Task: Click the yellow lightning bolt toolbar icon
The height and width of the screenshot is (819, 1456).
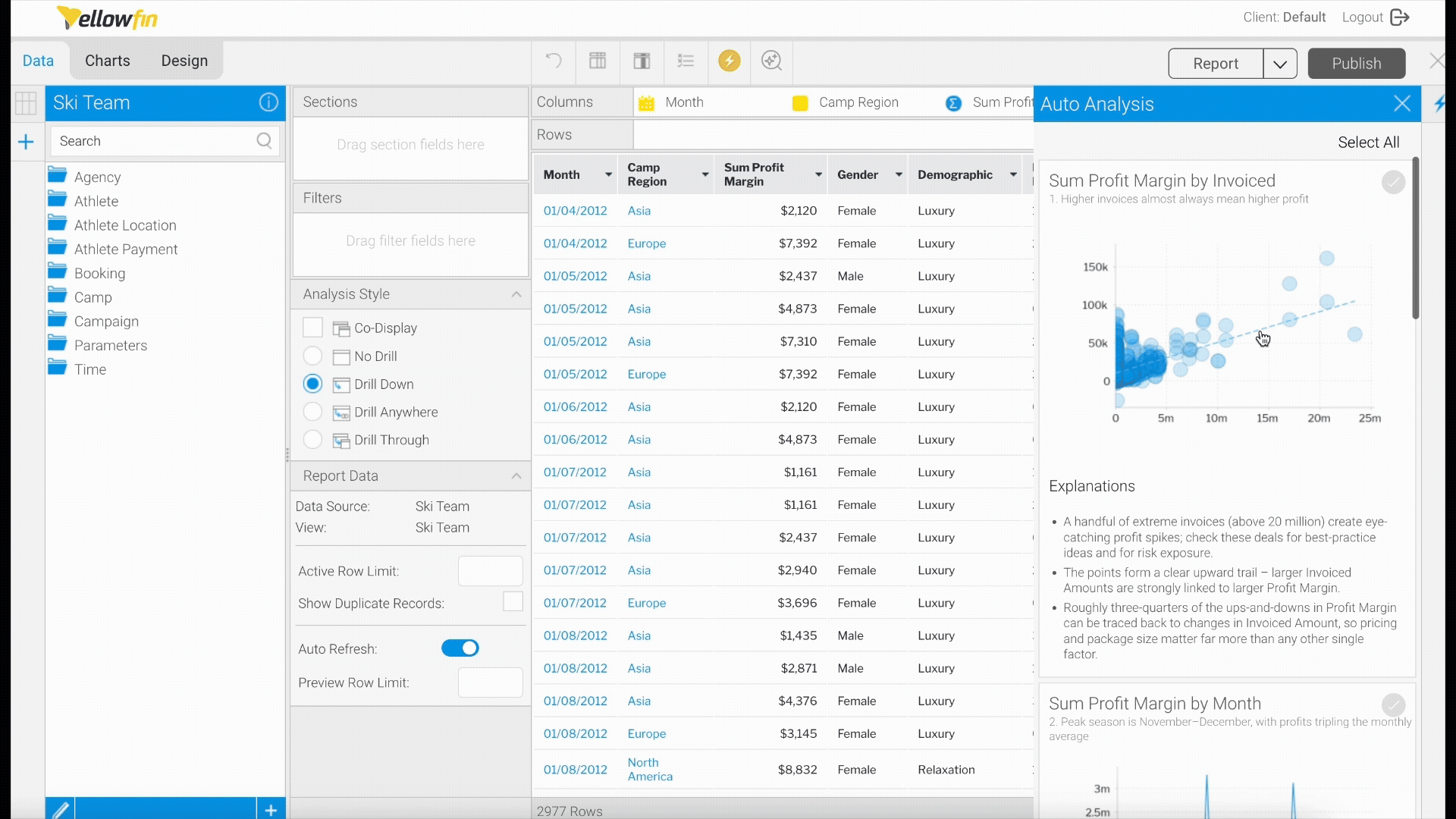Action: click(729, 61)
